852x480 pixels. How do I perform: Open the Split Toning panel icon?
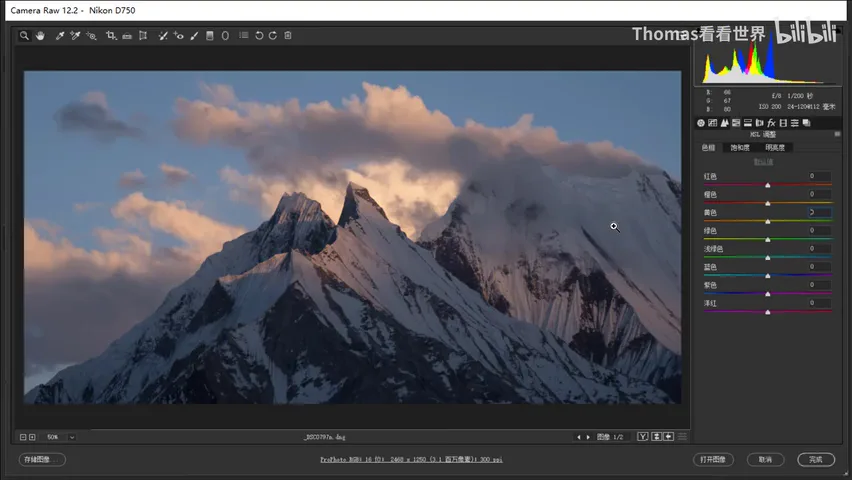click(748, 123)
